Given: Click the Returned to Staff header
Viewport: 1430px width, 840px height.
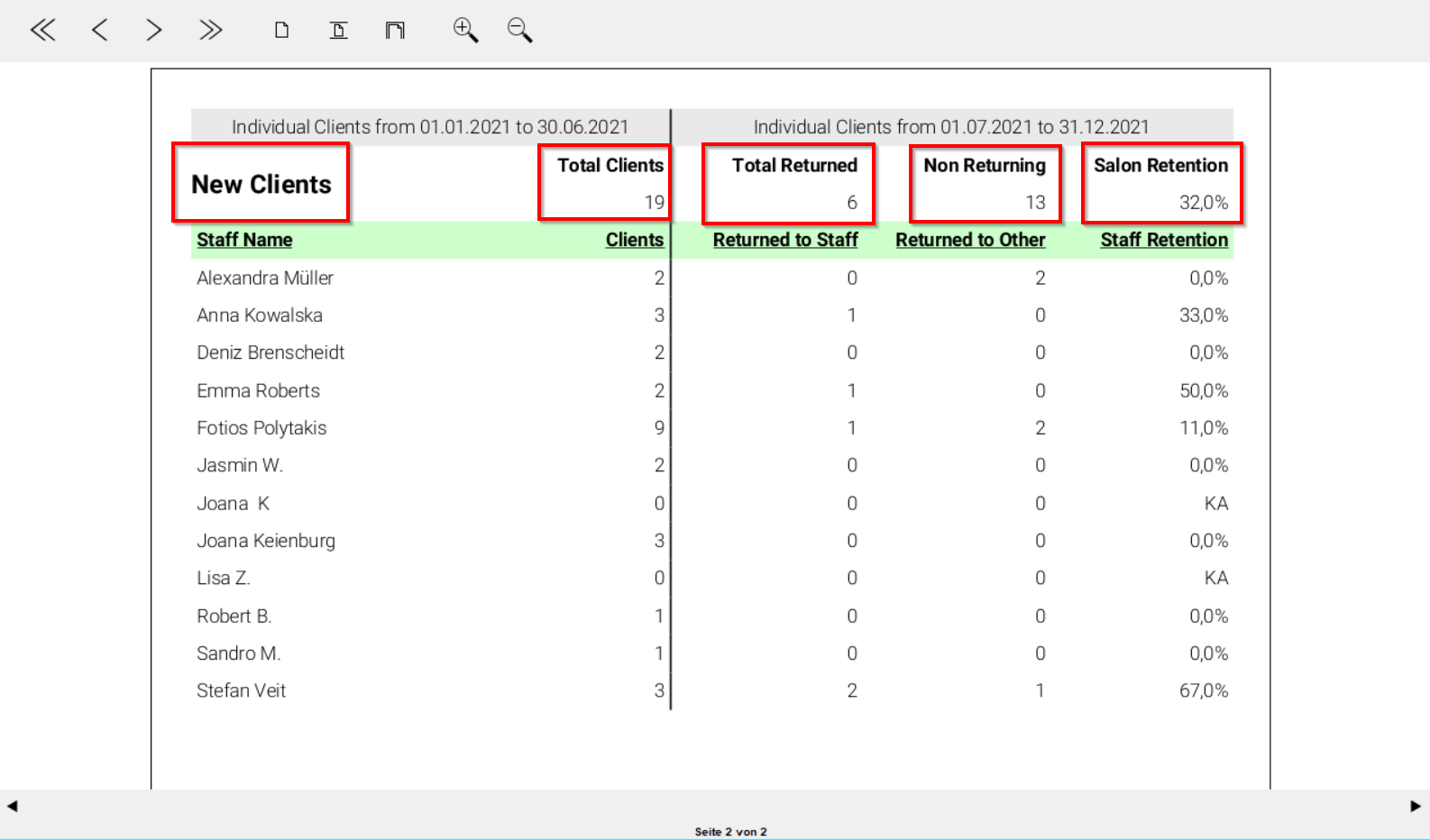Looking at the screenshot, I should click(784, 240).
